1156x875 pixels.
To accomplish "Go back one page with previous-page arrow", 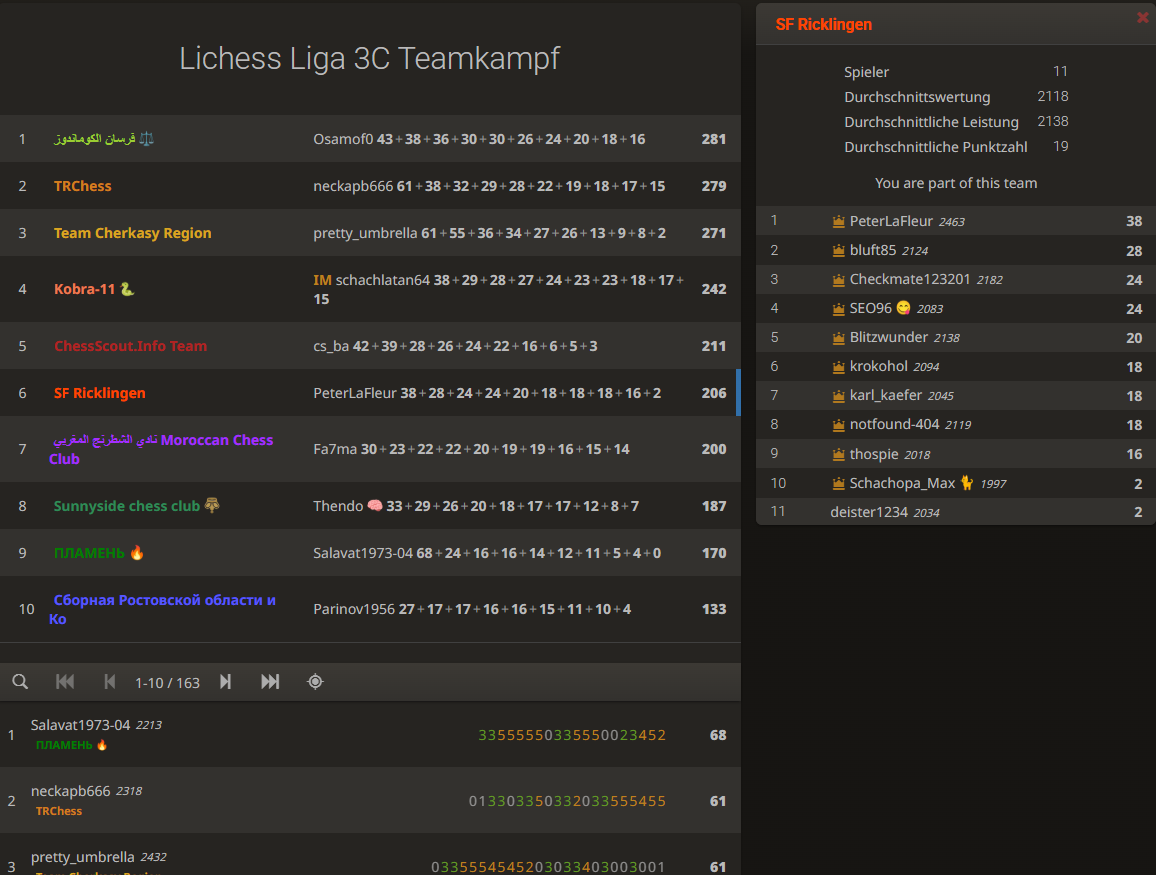I will pos(110,681).
